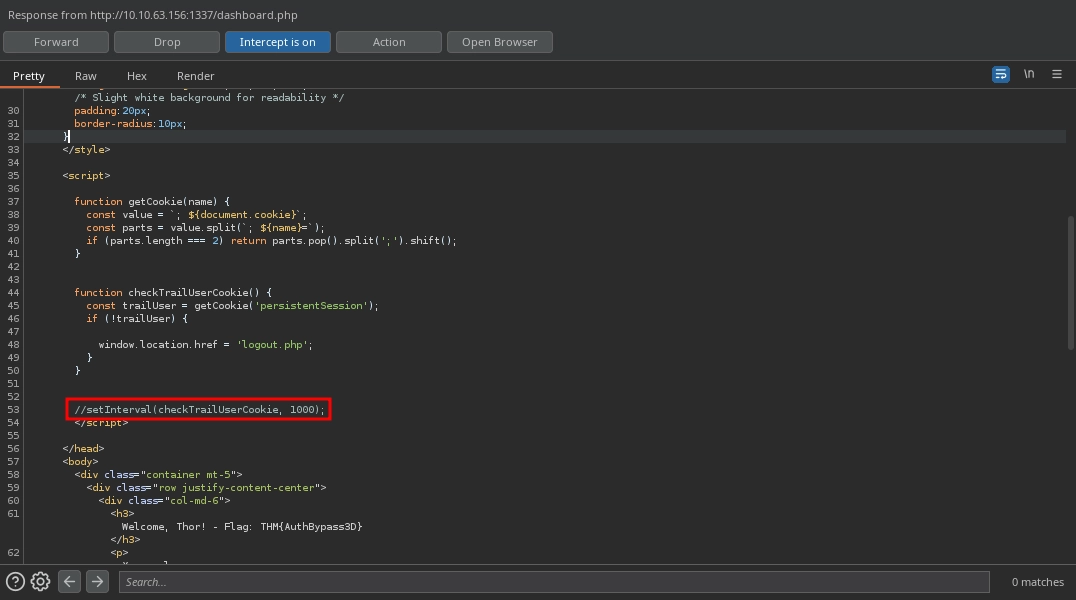Switch to the Raw tab
This screenshot has width=1076, height=600.
click(x=85, y=75)
